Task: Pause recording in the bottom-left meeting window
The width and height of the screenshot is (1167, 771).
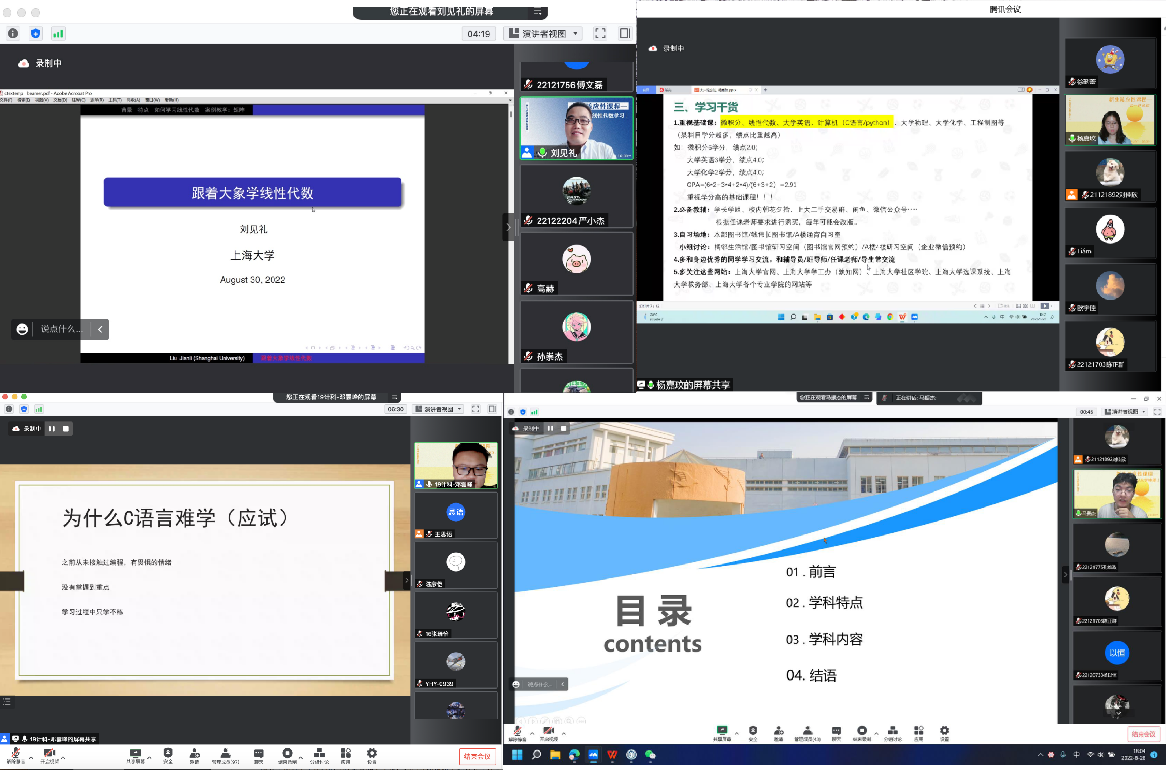Action: click(x=51, y=428)
